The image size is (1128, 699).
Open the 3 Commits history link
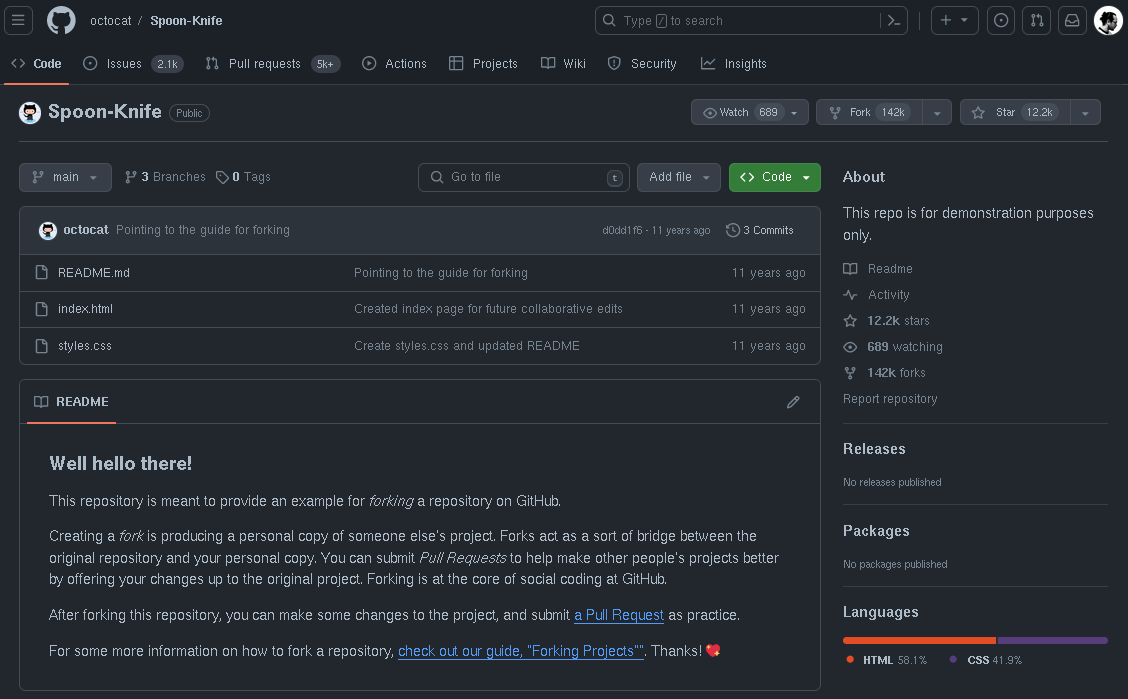pos(760,230)
